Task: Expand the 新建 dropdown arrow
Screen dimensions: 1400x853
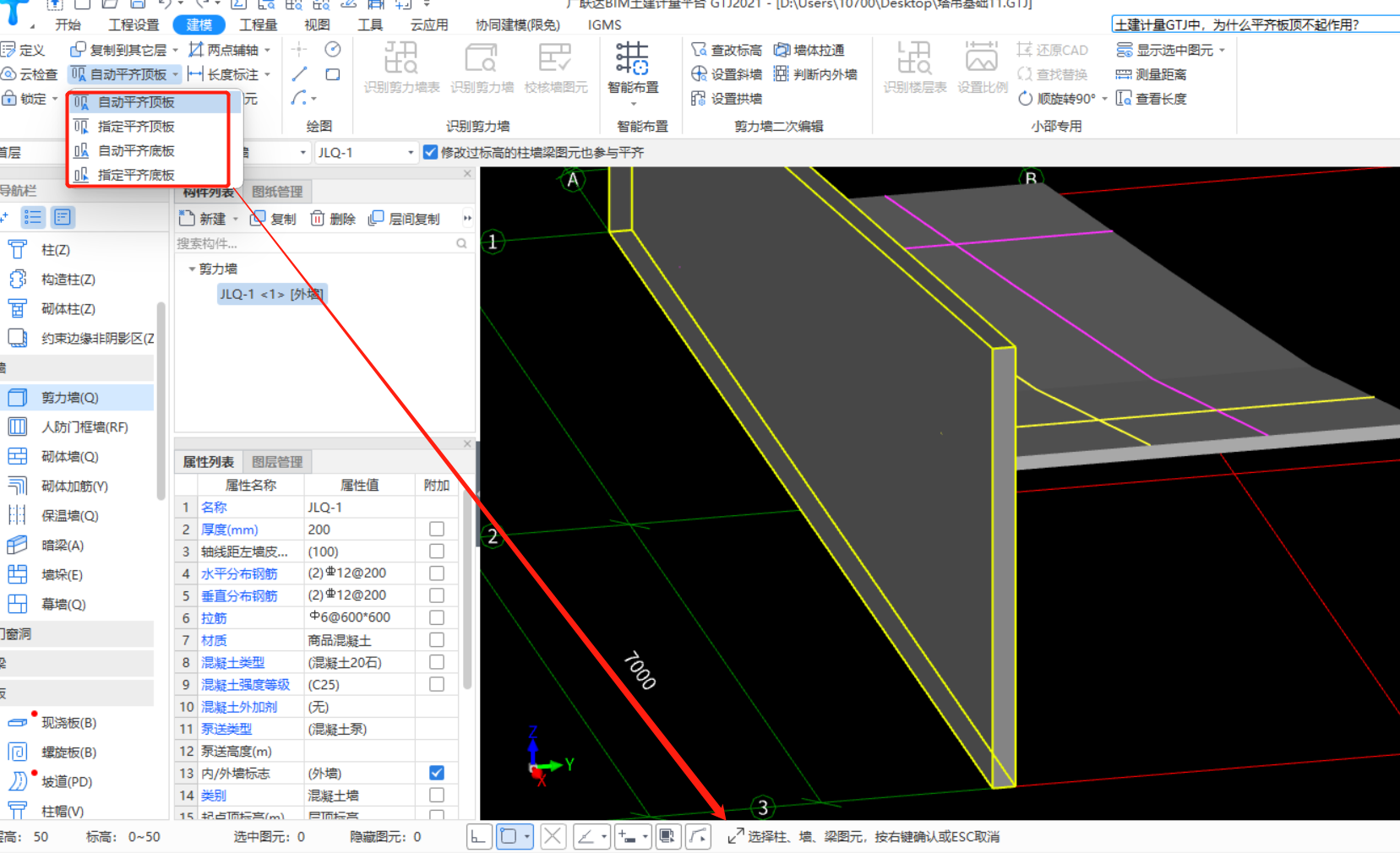Action: pyautogui.click(x=235, y=219)
